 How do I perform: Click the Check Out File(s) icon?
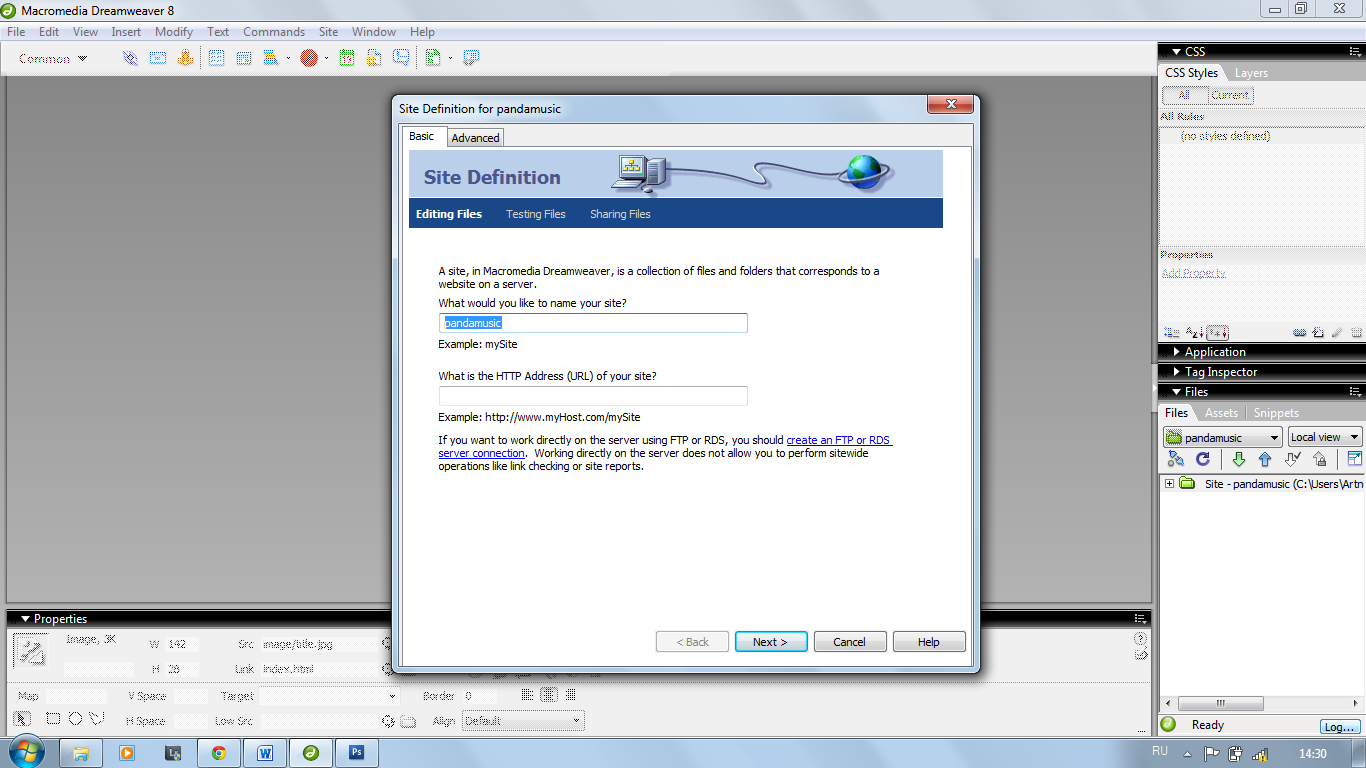point(1292,459)
